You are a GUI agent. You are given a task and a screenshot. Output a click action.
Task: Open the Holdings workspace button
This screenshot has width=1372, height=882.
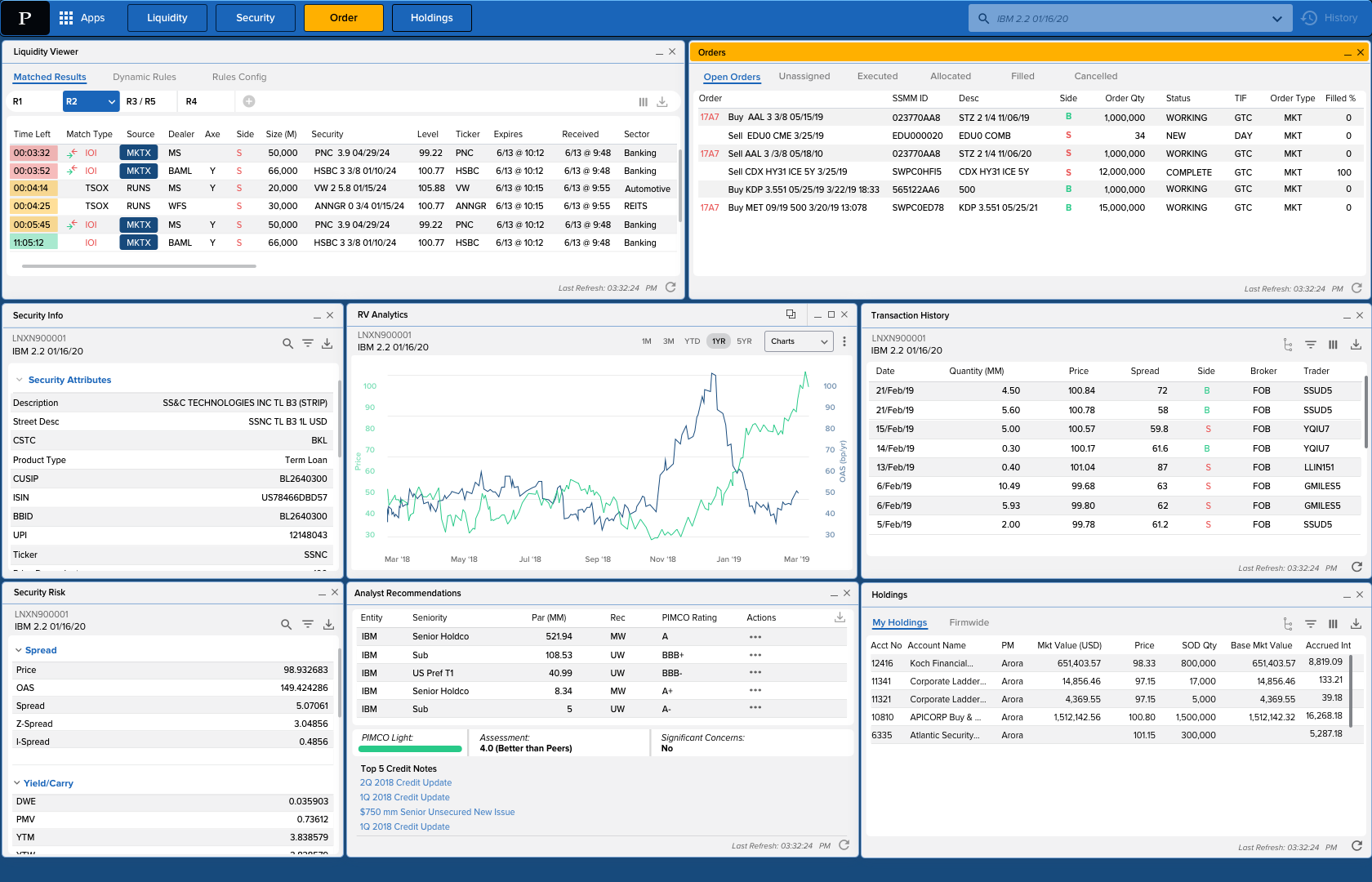click(x=432, y=18)
